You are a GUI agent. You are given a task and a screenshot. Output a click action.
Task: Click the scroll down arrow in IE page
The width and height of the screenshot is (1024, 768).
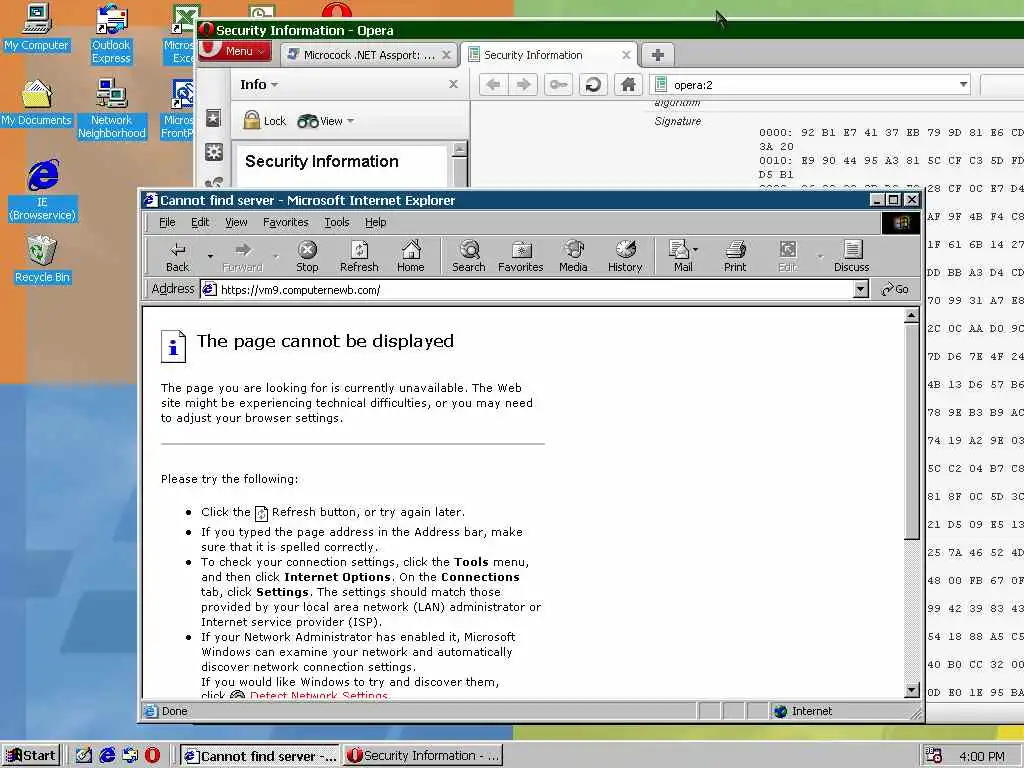(912, 690)
